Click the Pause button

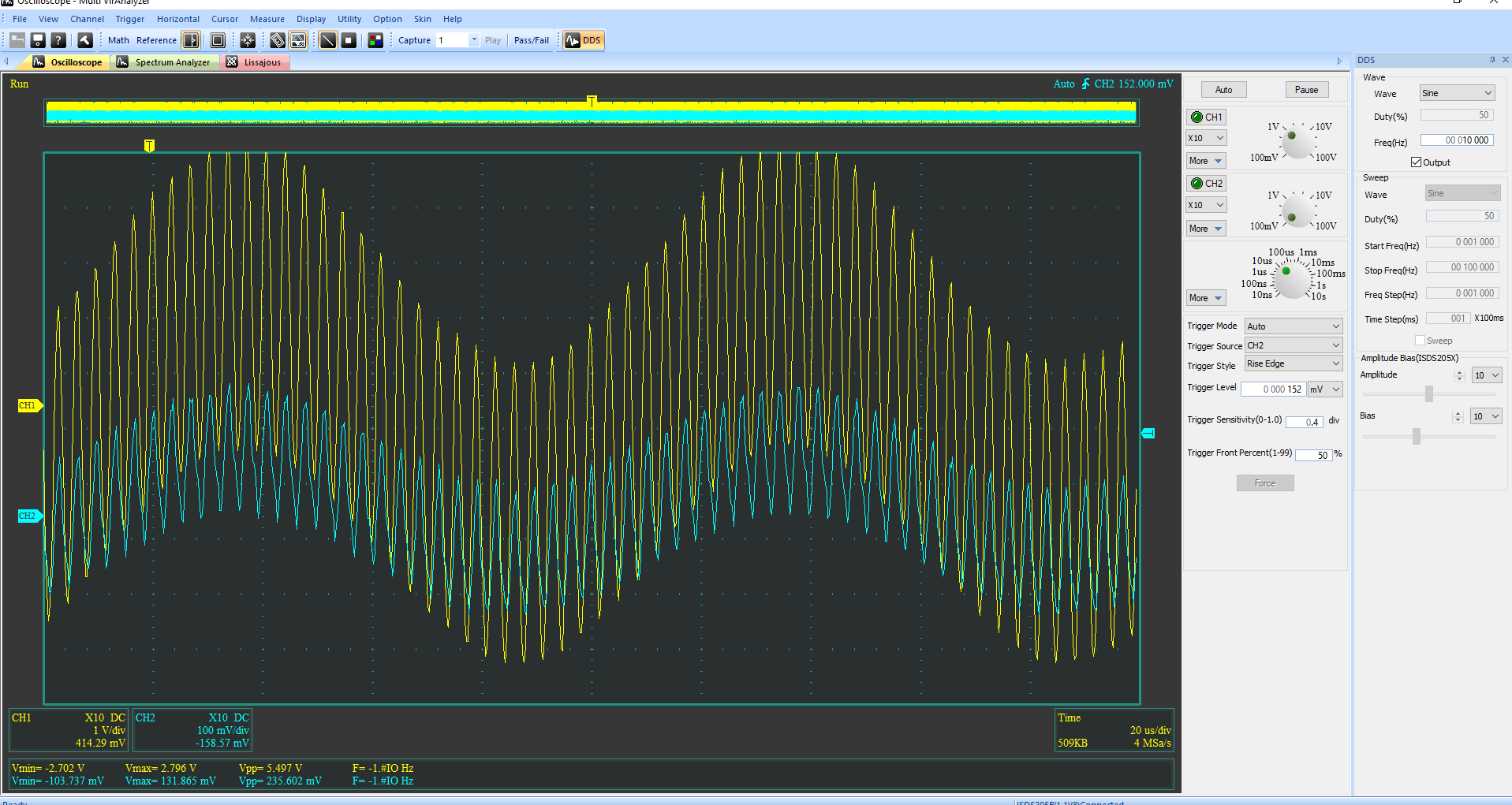point(1306,90)
